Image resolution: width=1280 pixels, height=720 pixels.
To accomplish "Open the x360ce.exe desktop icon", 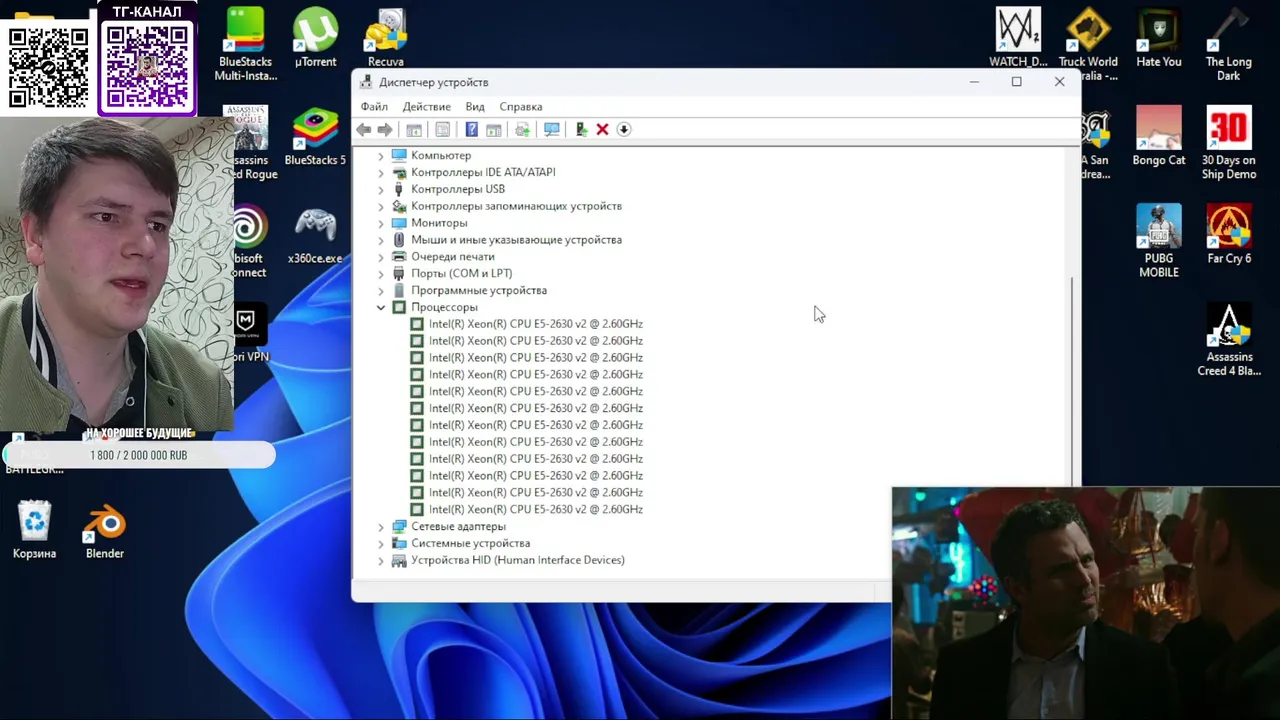I will point(315,236).
